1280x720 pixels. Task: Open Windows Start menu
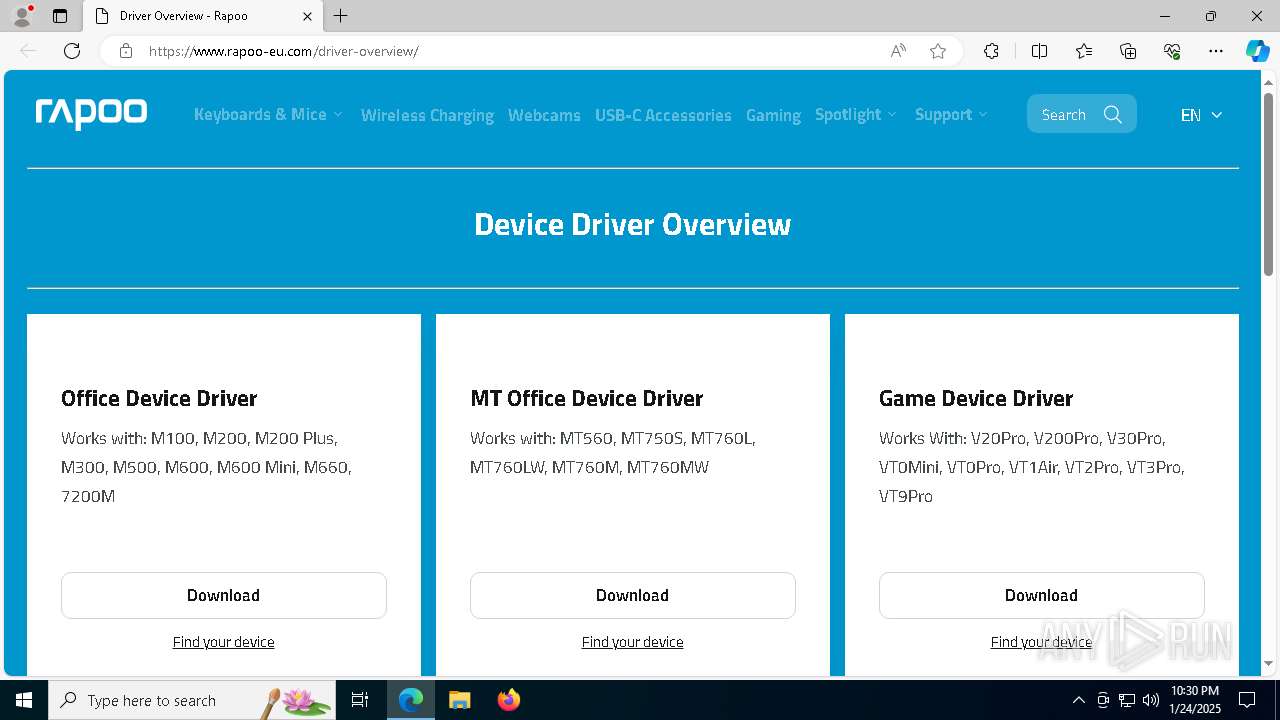pyautogui.click(x=24, y=700)
